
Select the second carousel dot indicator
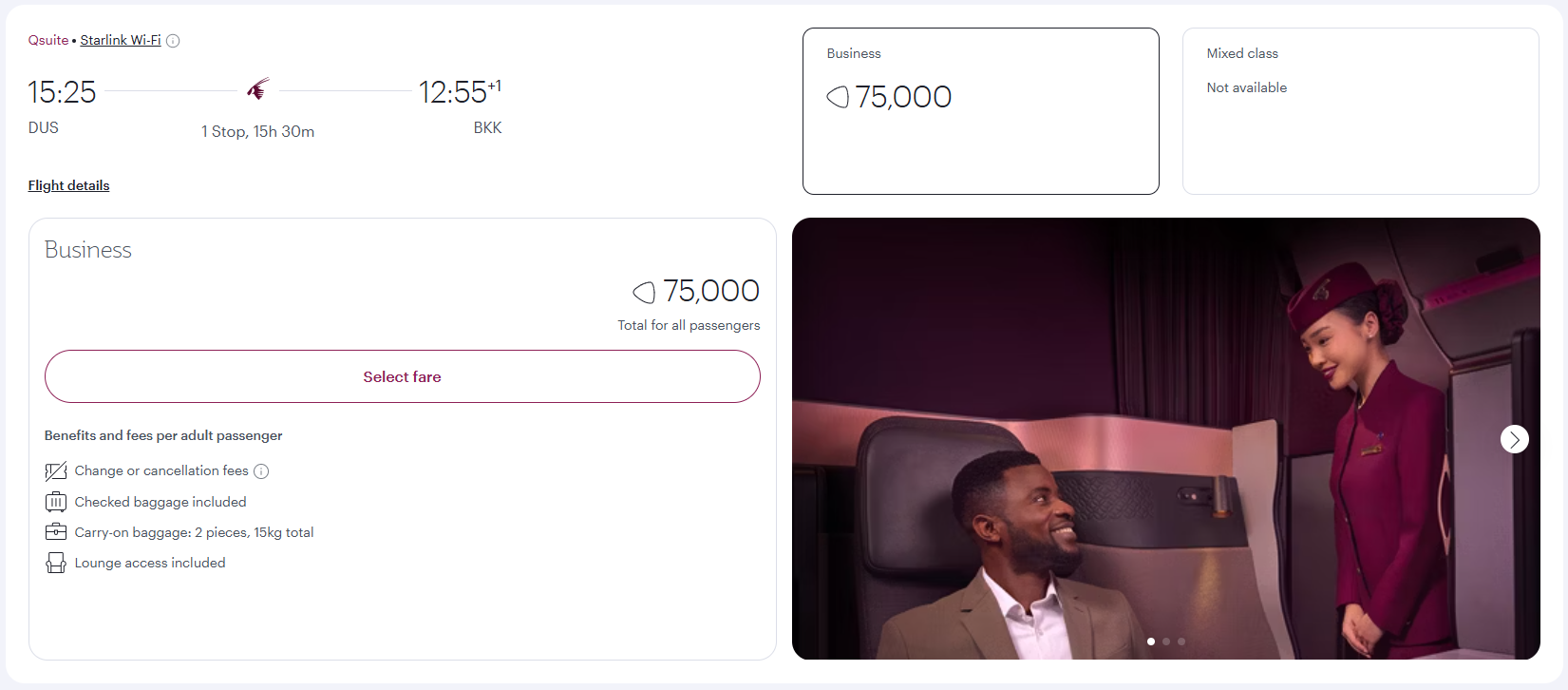coord(1165,642)
